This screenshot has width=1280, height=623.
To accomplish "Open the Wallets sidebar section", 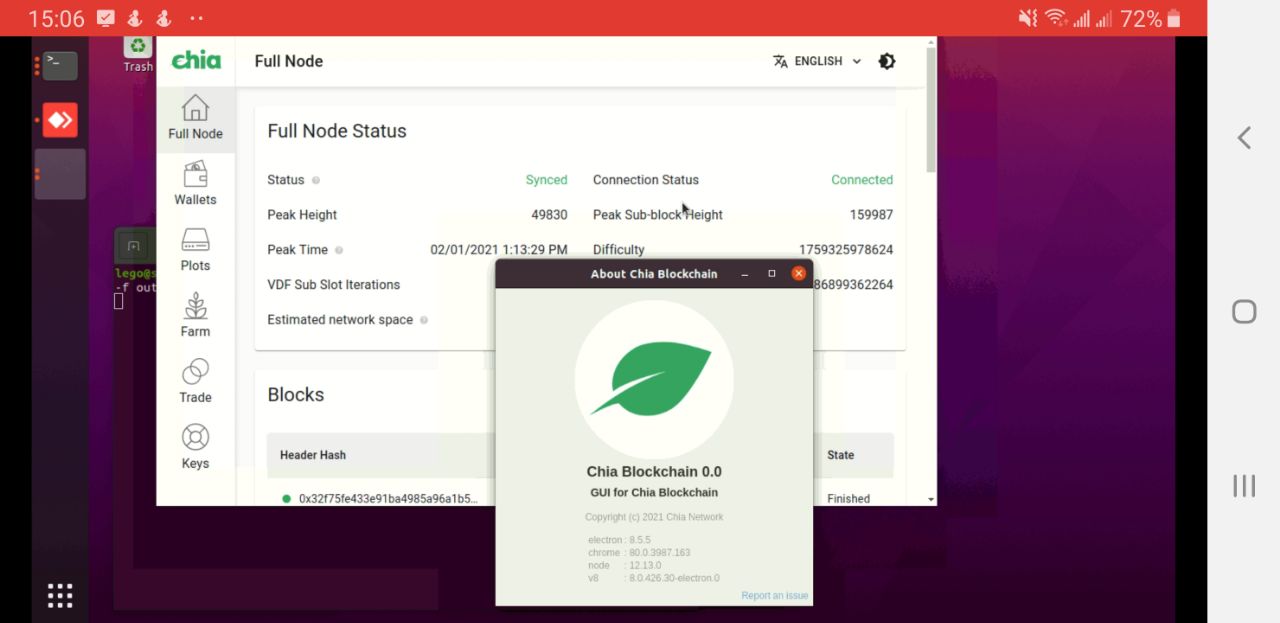I will (195, 184).
